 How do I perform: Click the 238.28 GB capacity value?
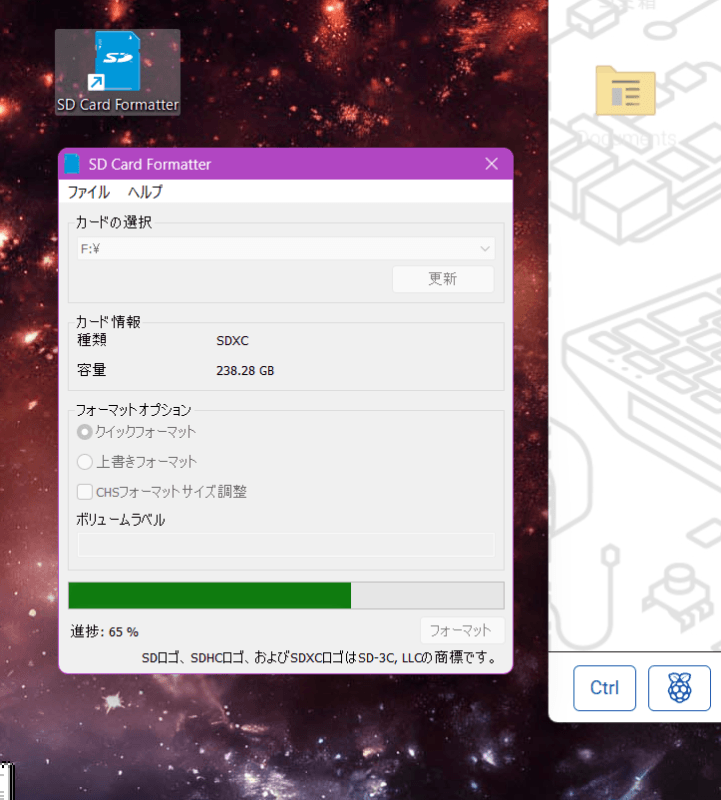click(245, 371)
